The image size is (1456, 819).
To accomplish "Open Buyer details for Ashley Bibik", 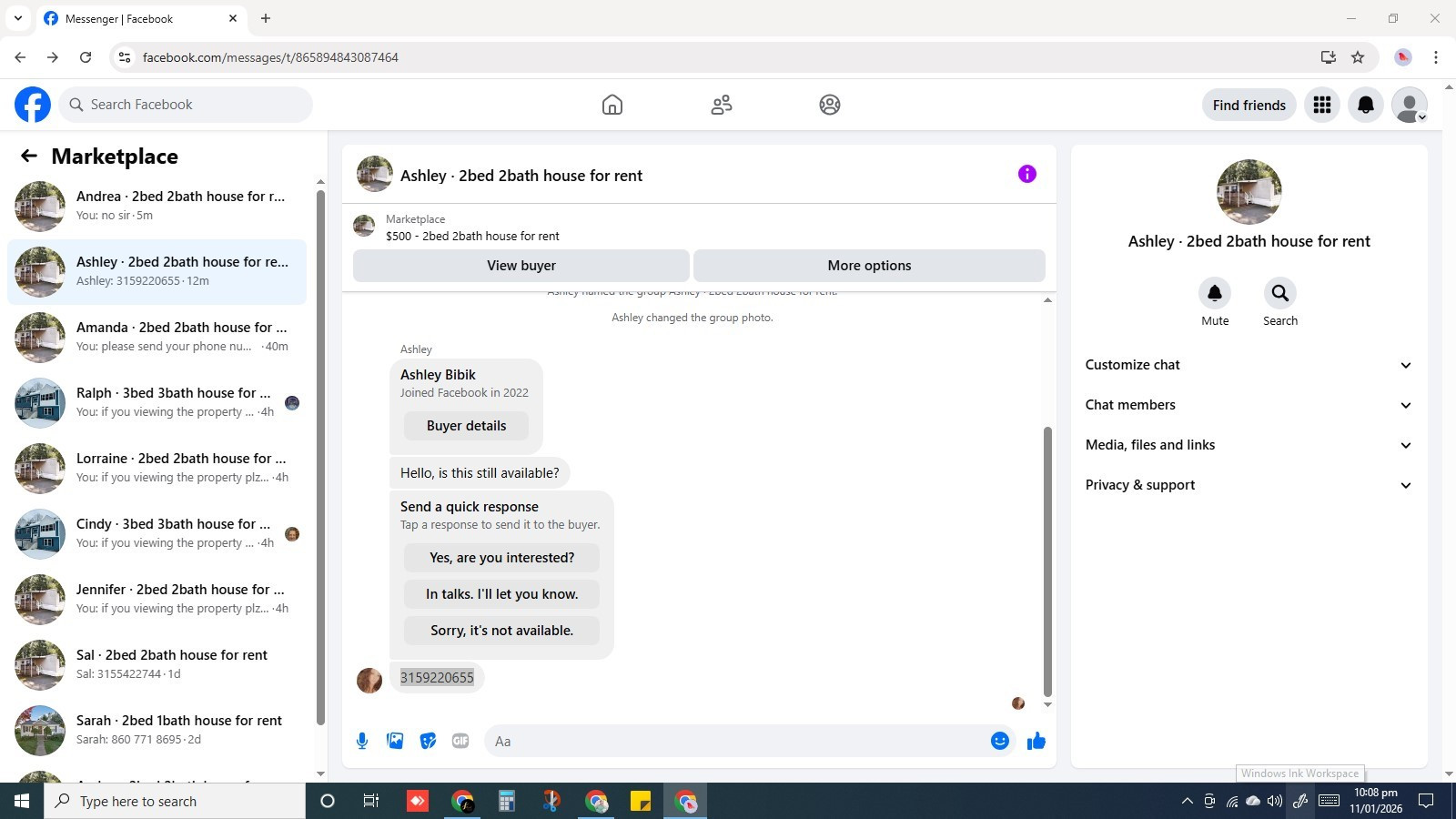I will tap(466, 426).
